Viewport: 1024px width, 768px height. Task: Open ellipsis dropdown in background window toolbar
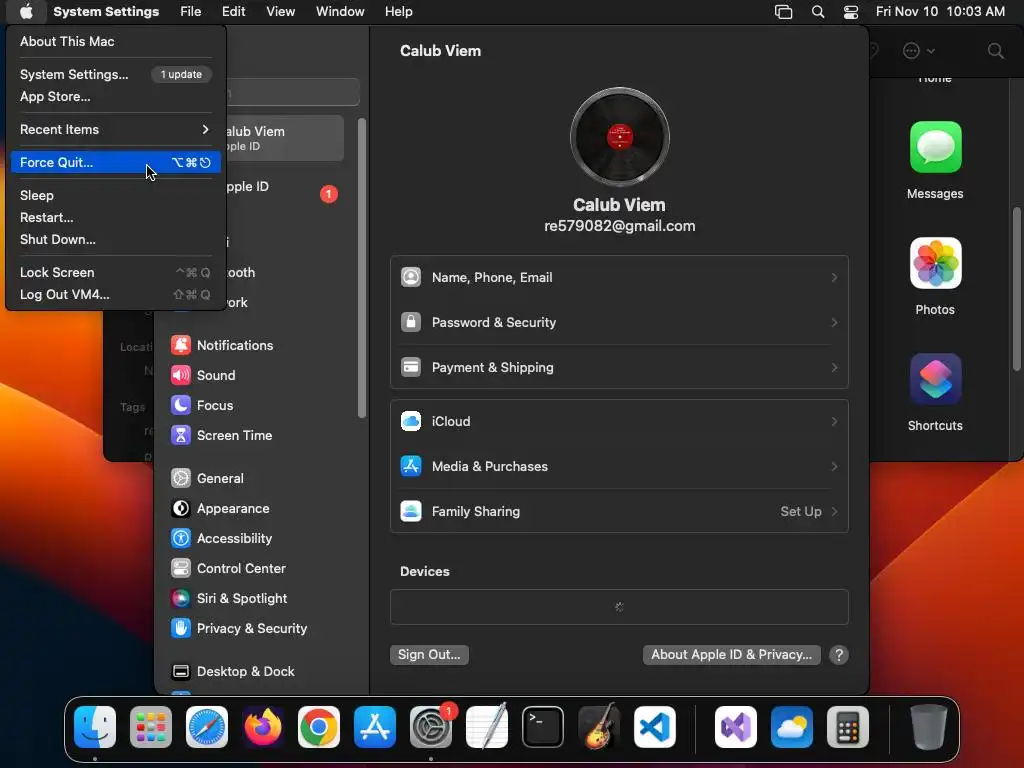(x=918, y=51)
